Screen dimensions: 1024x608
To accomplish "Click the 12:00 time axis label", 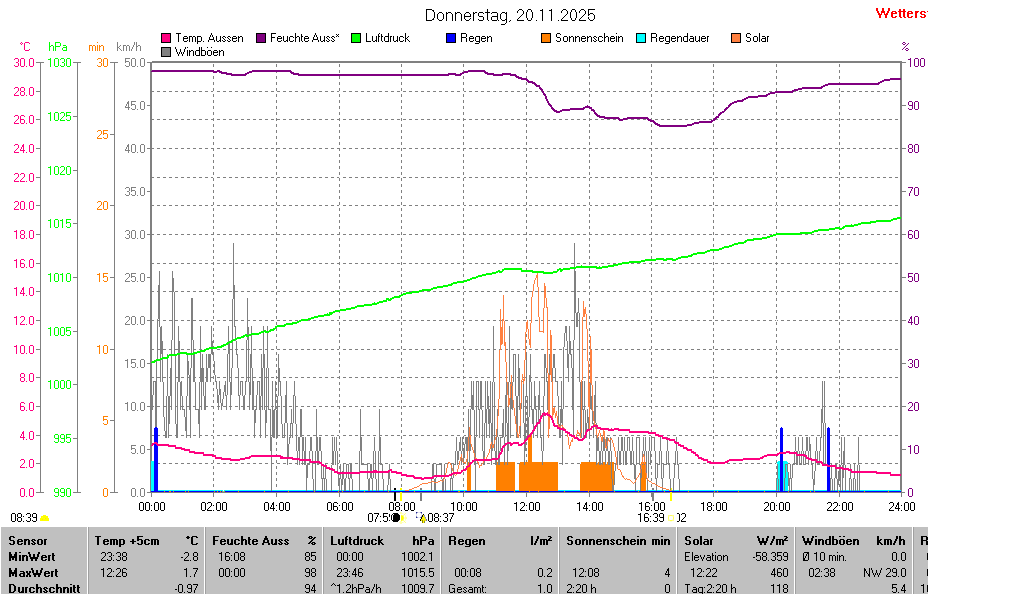I will click(526, 506).
